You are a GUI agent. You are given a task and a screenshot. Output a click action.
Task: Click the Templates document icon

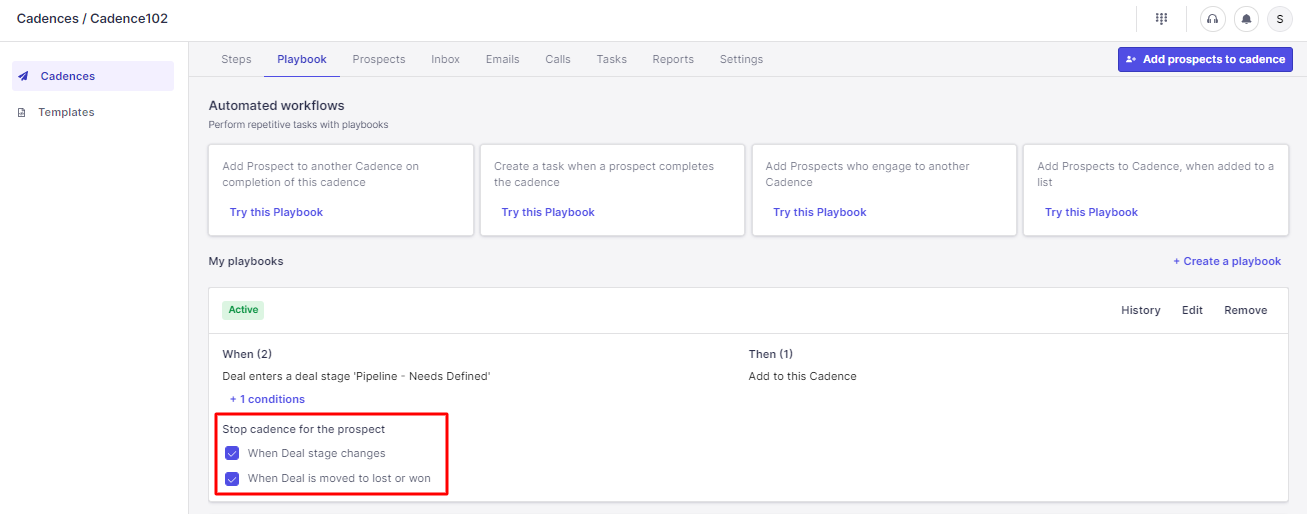coord(23,113)
